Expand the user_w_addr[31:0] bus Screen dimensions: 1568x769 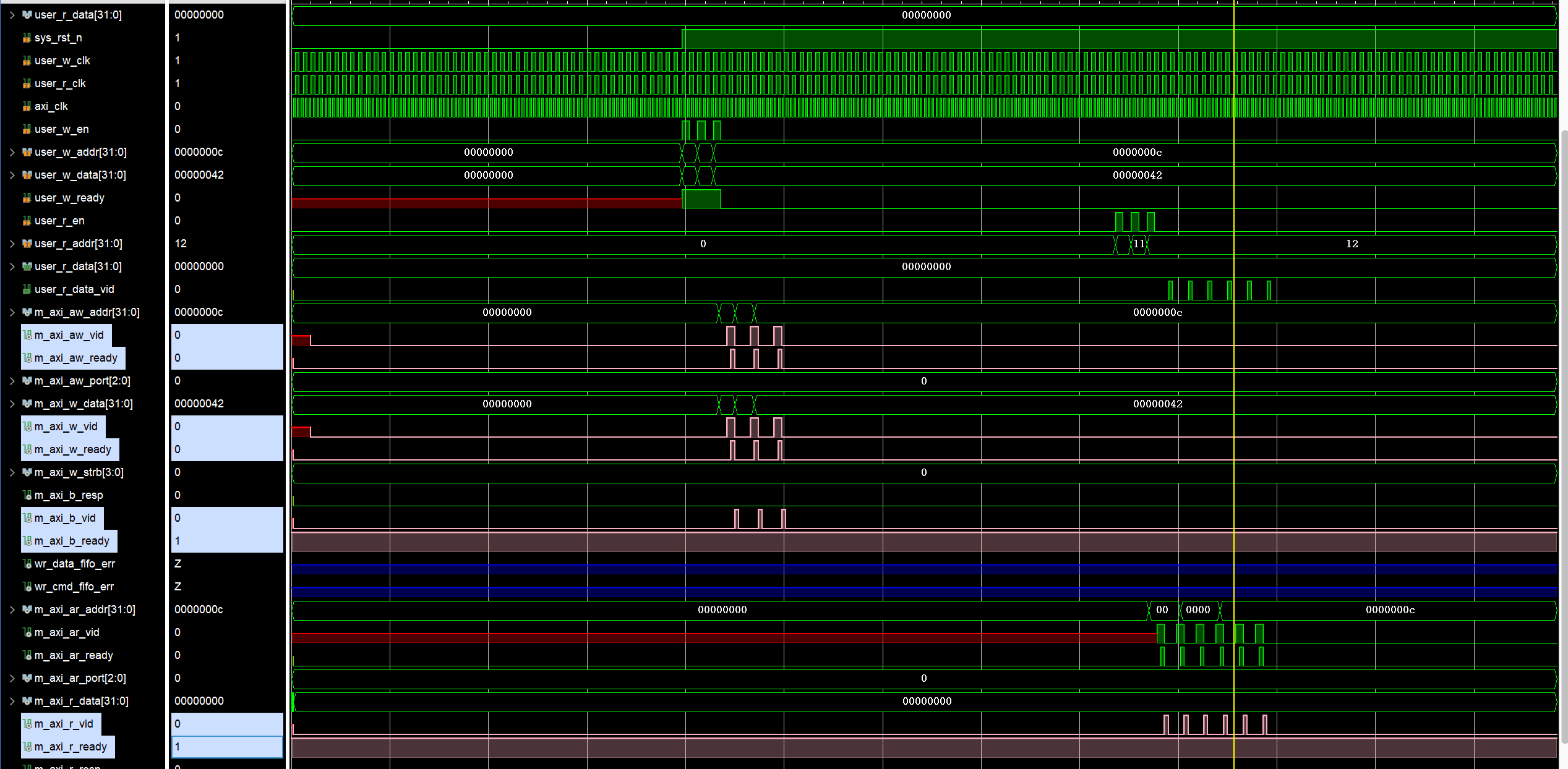point(12,152)
